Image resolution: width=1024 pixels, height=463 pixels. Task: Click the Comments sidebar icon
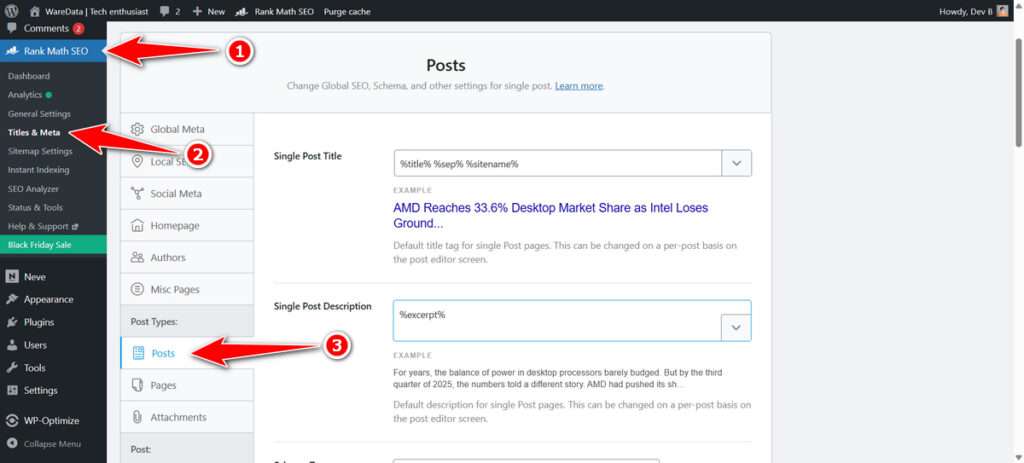(12, 28)
